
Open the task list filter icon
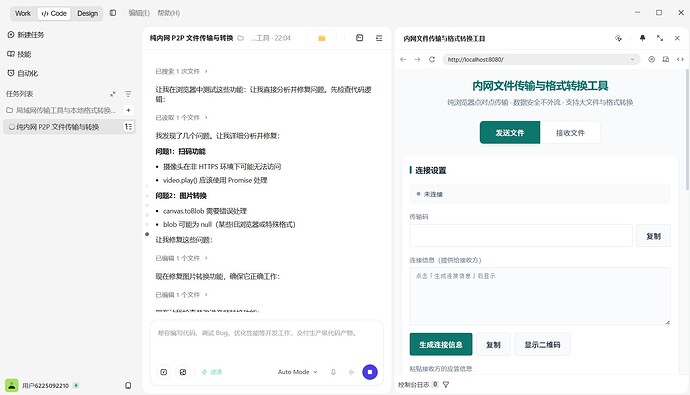128,94
